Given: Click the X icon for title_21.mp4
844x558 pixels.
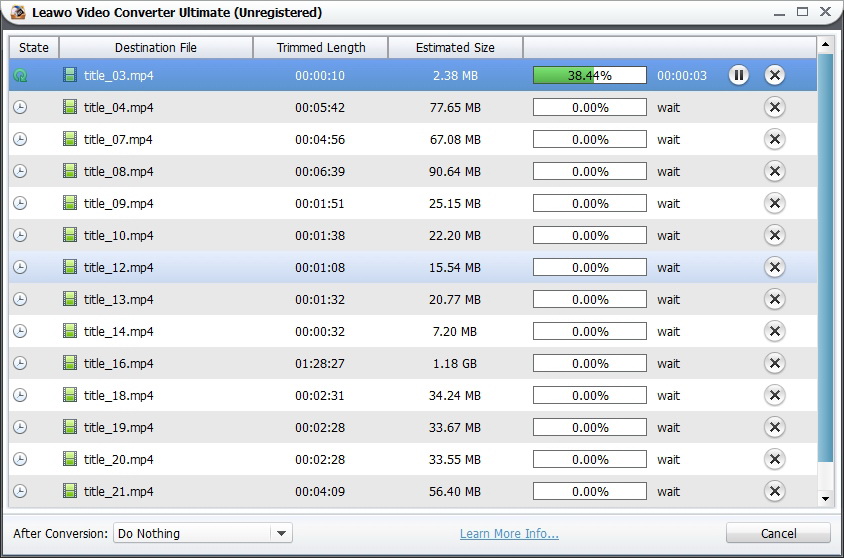Looking at the screenshot, I should coord(774,492).
